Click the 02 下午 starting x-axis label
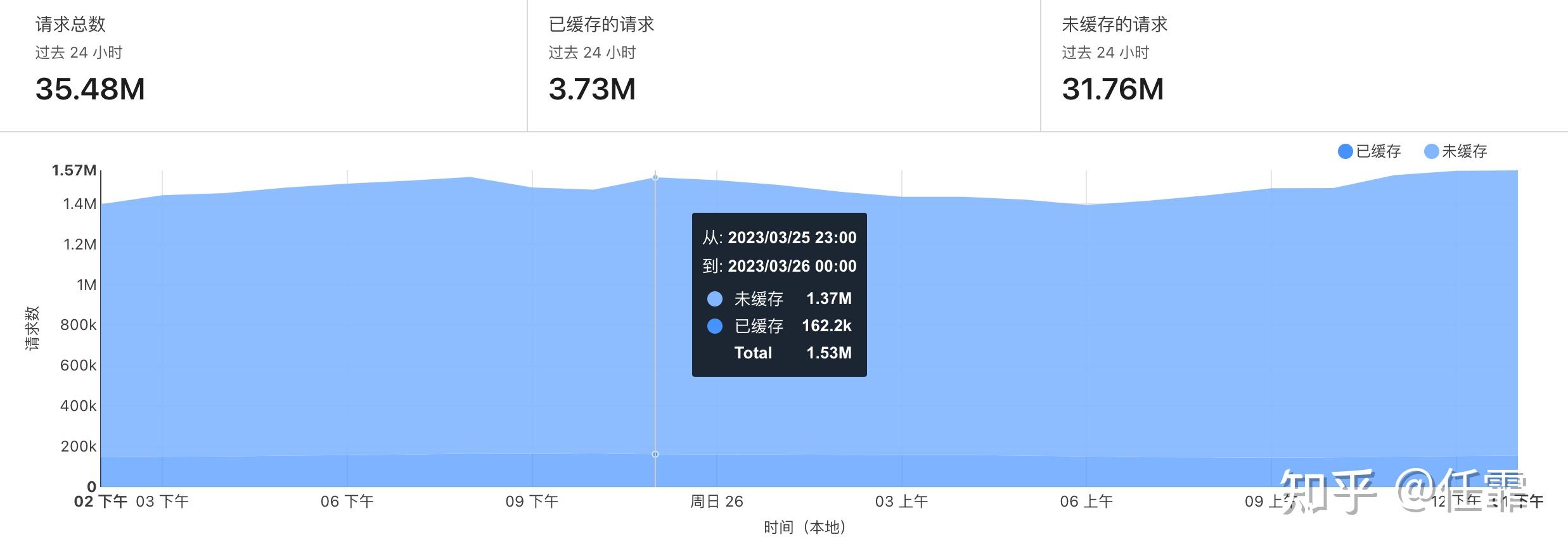The image size is (1568, 556). pyautogui.click(x=101, y=502)
